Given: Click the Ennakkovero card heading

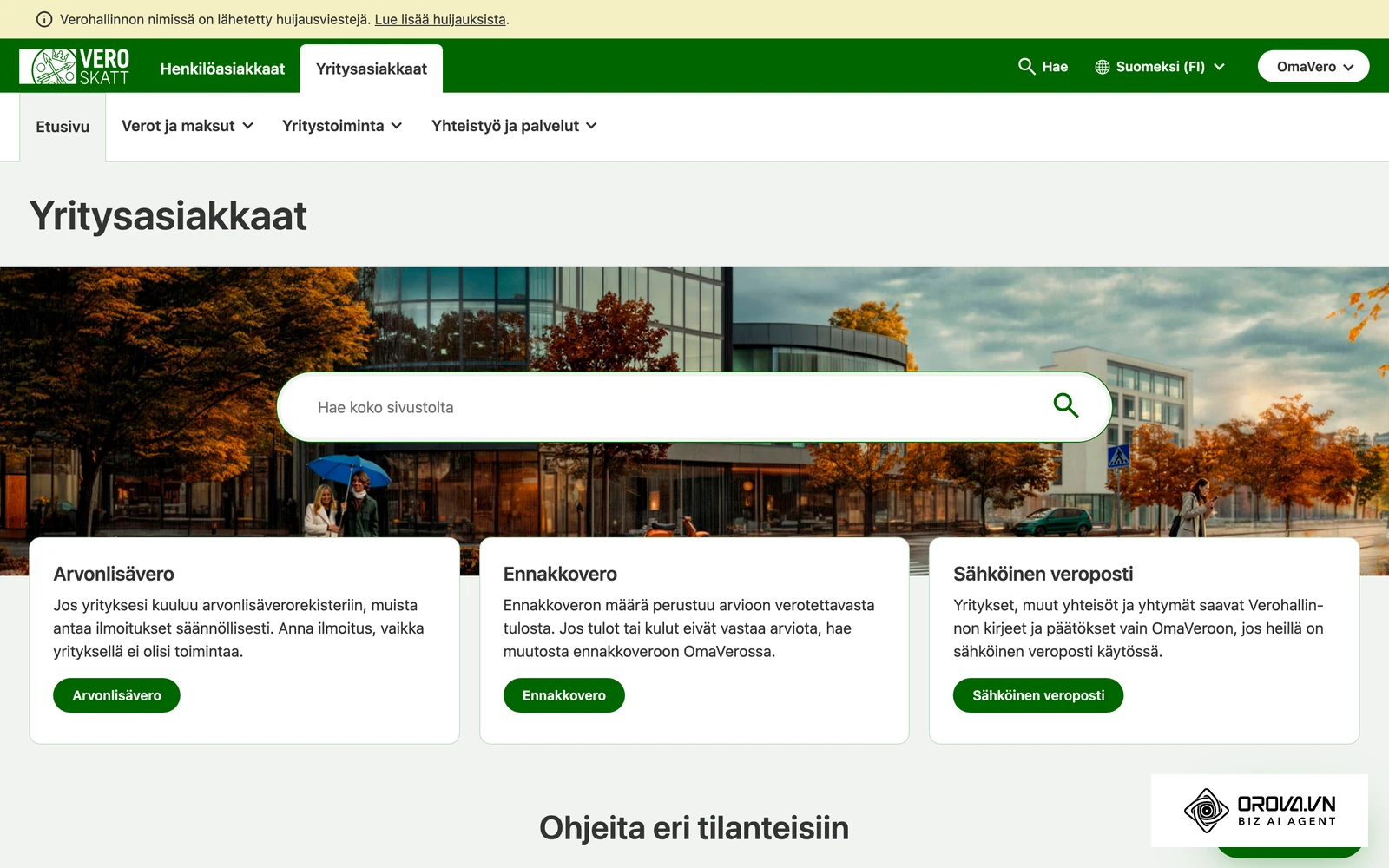Looking at the screenshot, I should tap(560, 574).
